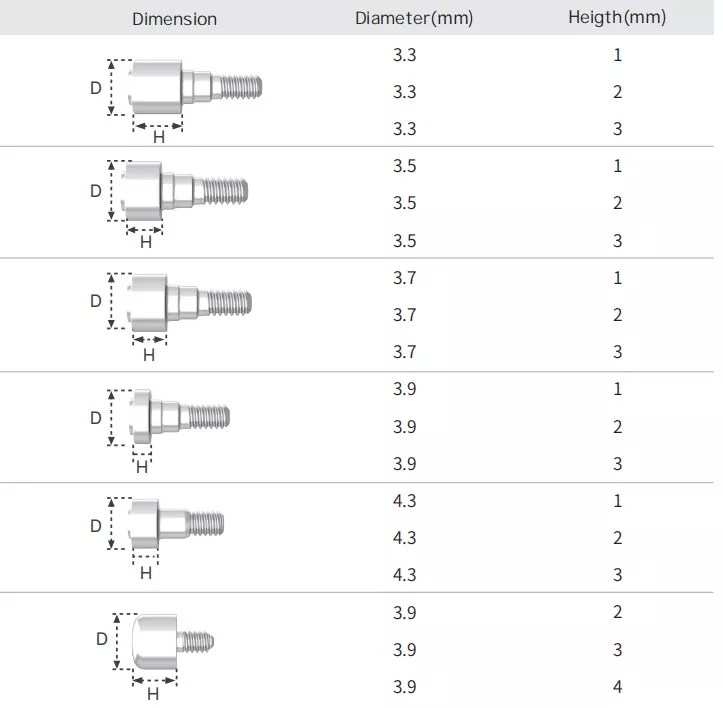Screen dimensions: 723x708
Task: Click the H label beneath the 4.3 abutment
Action: pos(146,574)
